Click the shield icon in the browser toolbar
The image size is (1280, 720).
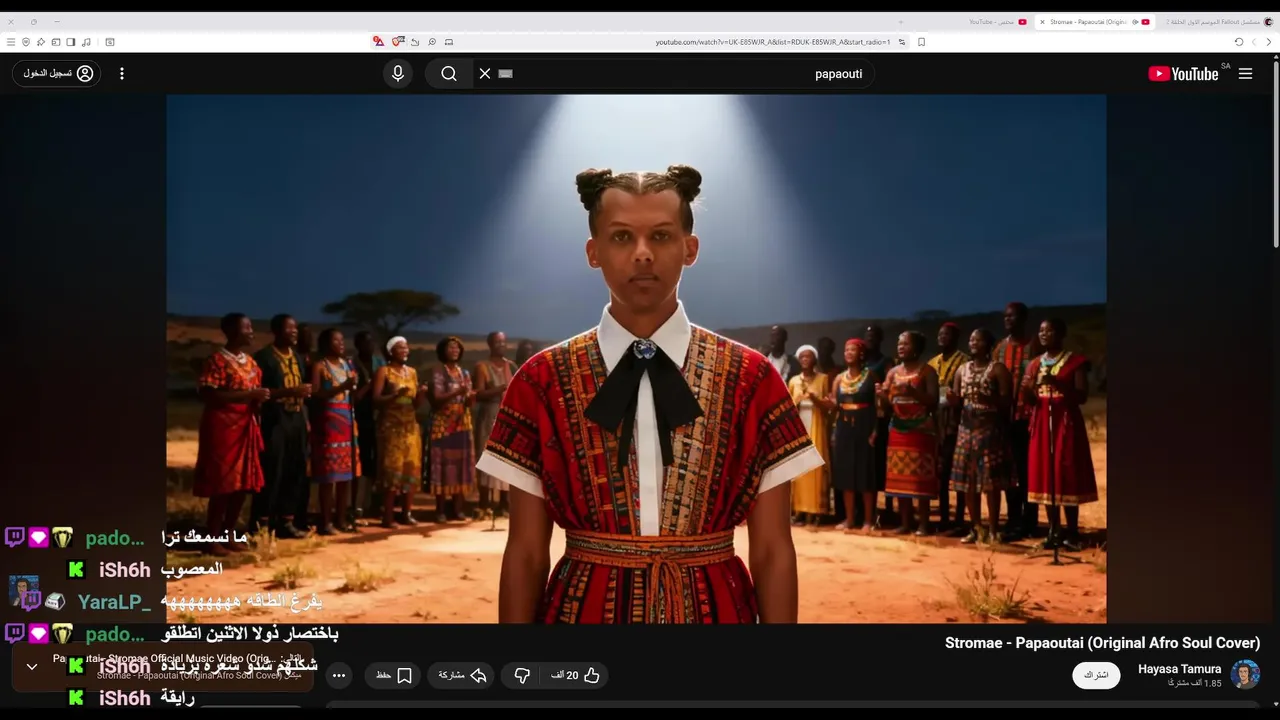click(x=26, y=42)
